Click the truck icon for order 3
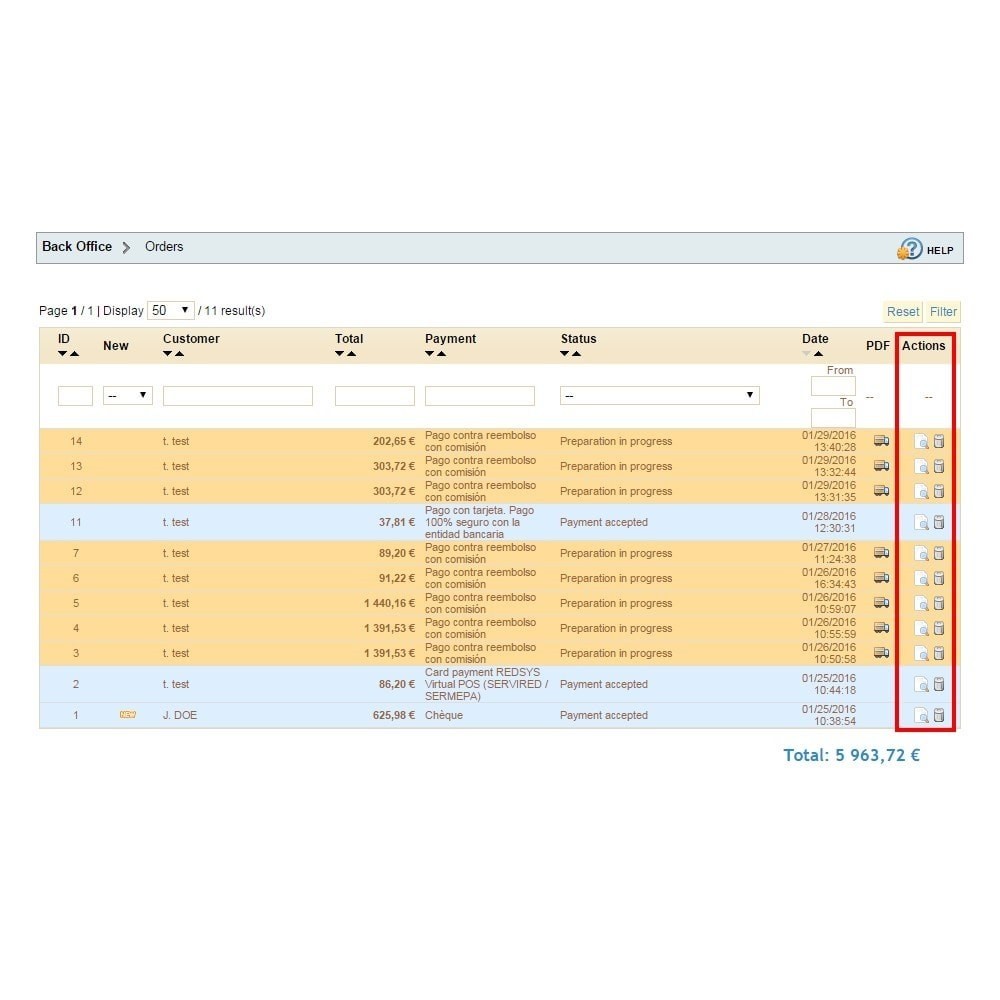Image resolution: width=1000 pixels, height=1000 pixels. tap(881, 652)
